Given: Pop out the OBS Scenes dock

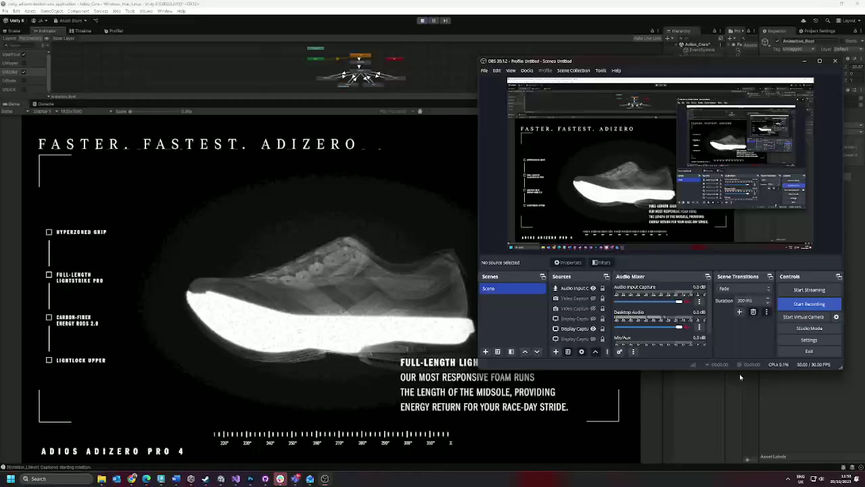Looking at the screenshot, I should 543,276.
